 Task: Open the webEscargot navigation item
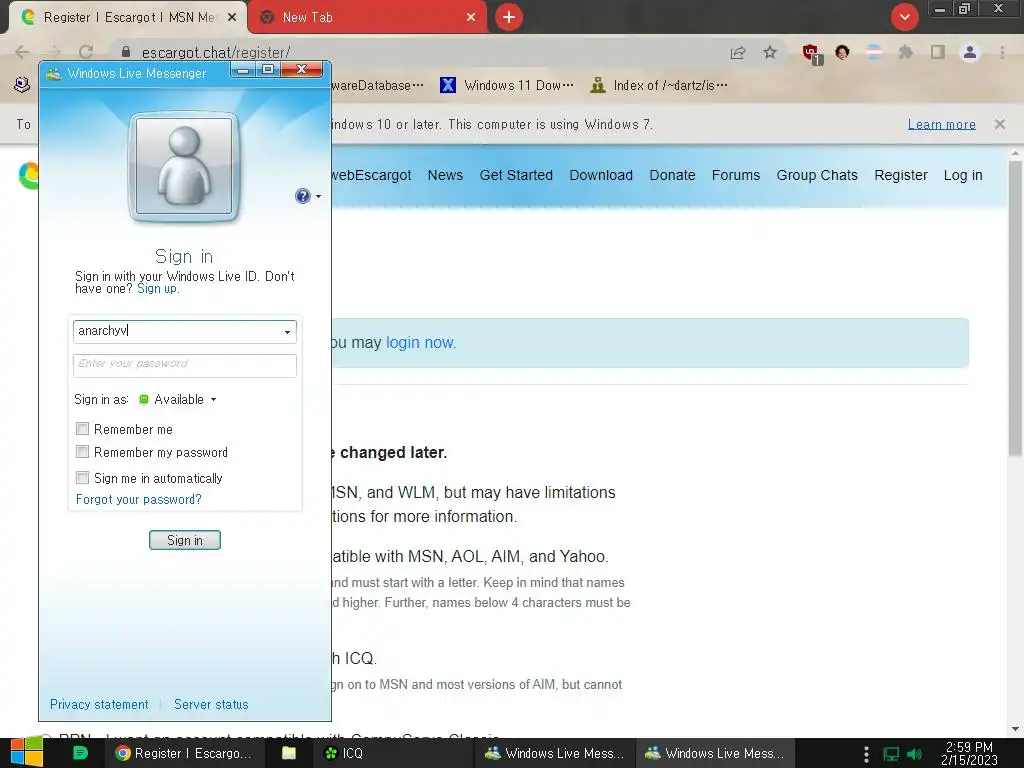point(371,175)
